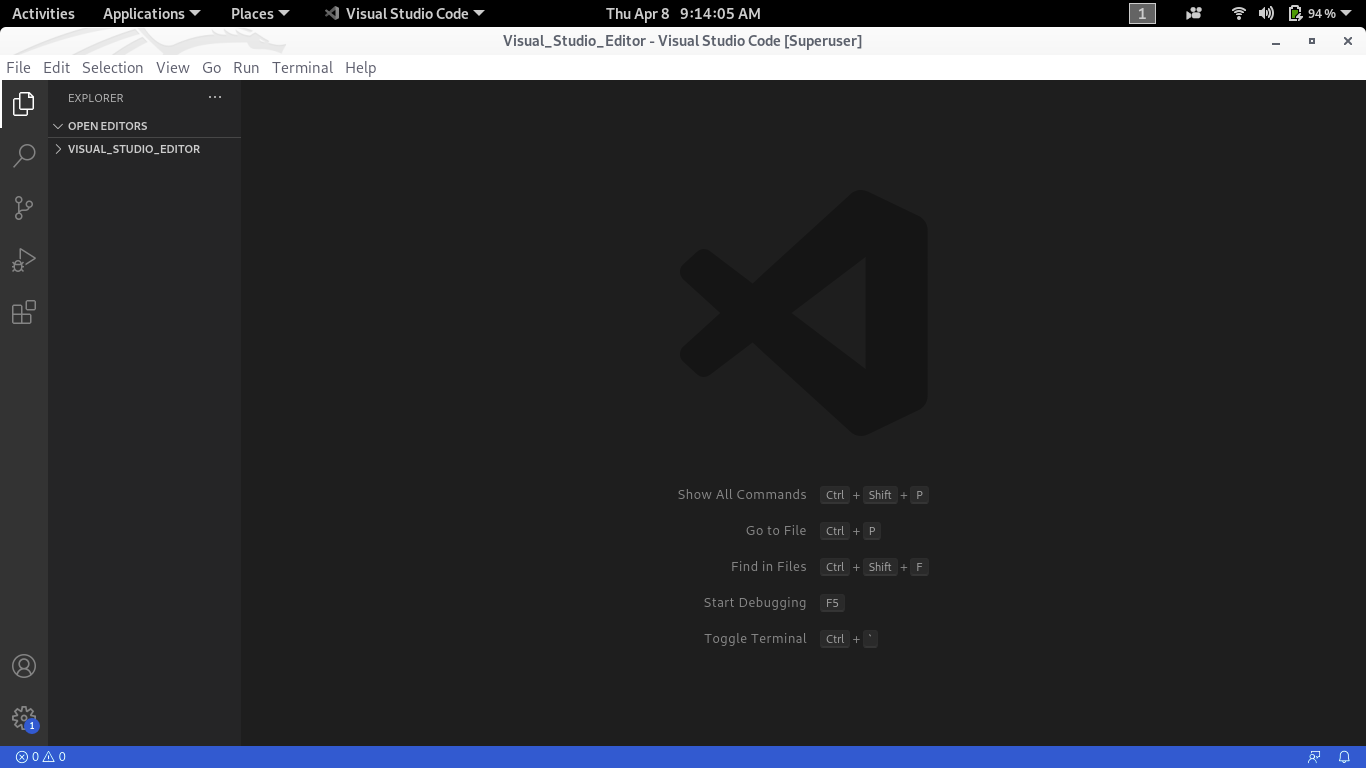1366x768 pixels.
Task: Open the Accounts icon in activity bar
Action: coord(24,666)
